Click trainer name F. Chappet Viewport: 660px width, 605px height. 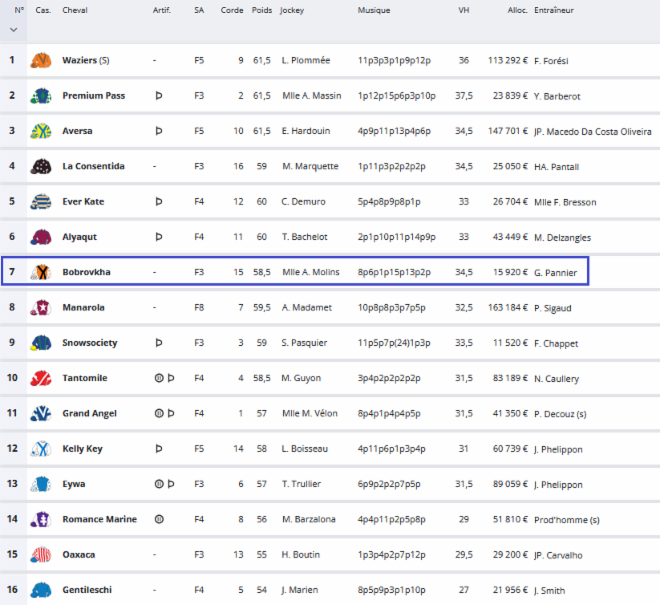coord(557,343)
